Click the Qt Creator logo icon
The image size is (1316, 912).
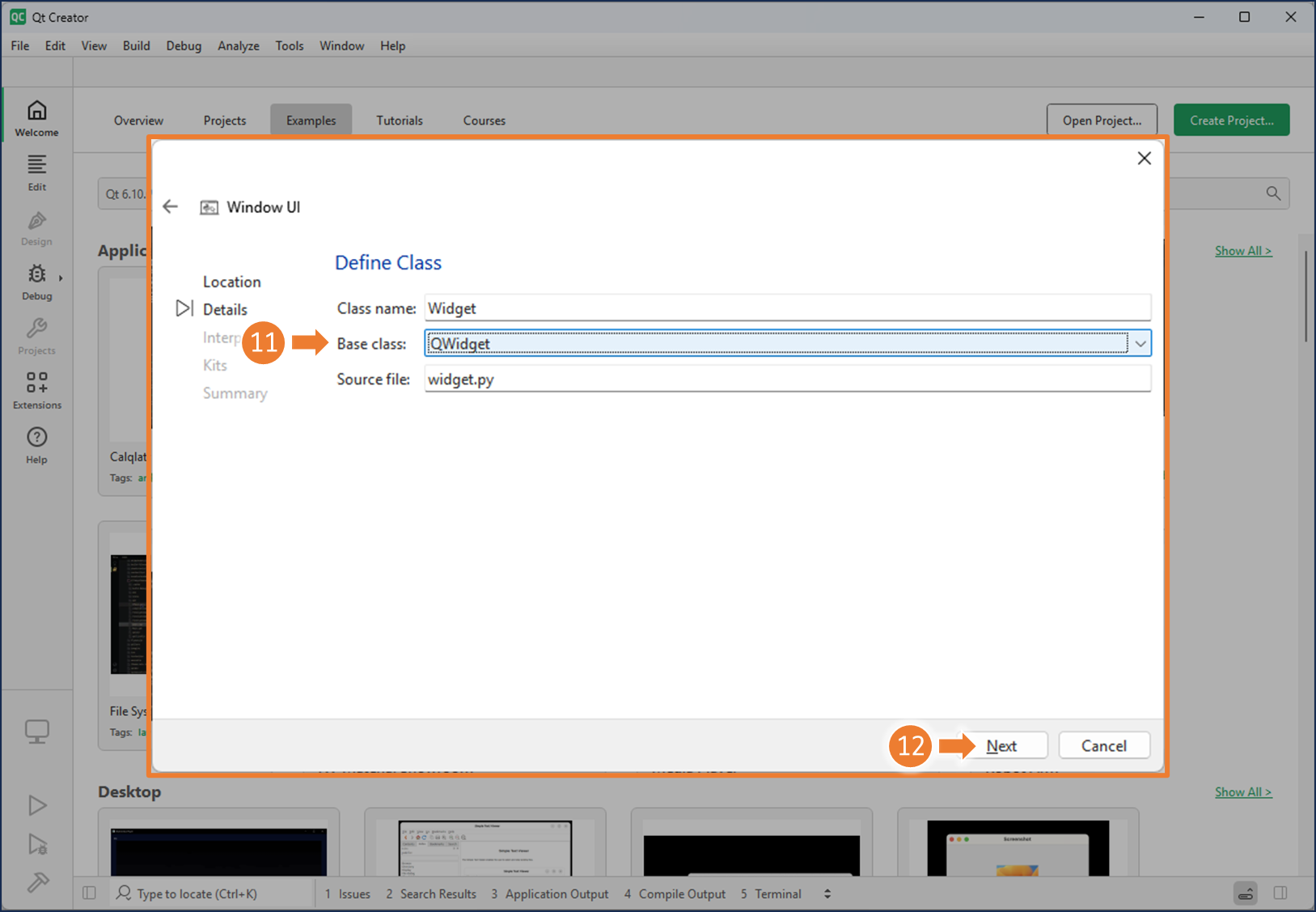coord(18,17)
